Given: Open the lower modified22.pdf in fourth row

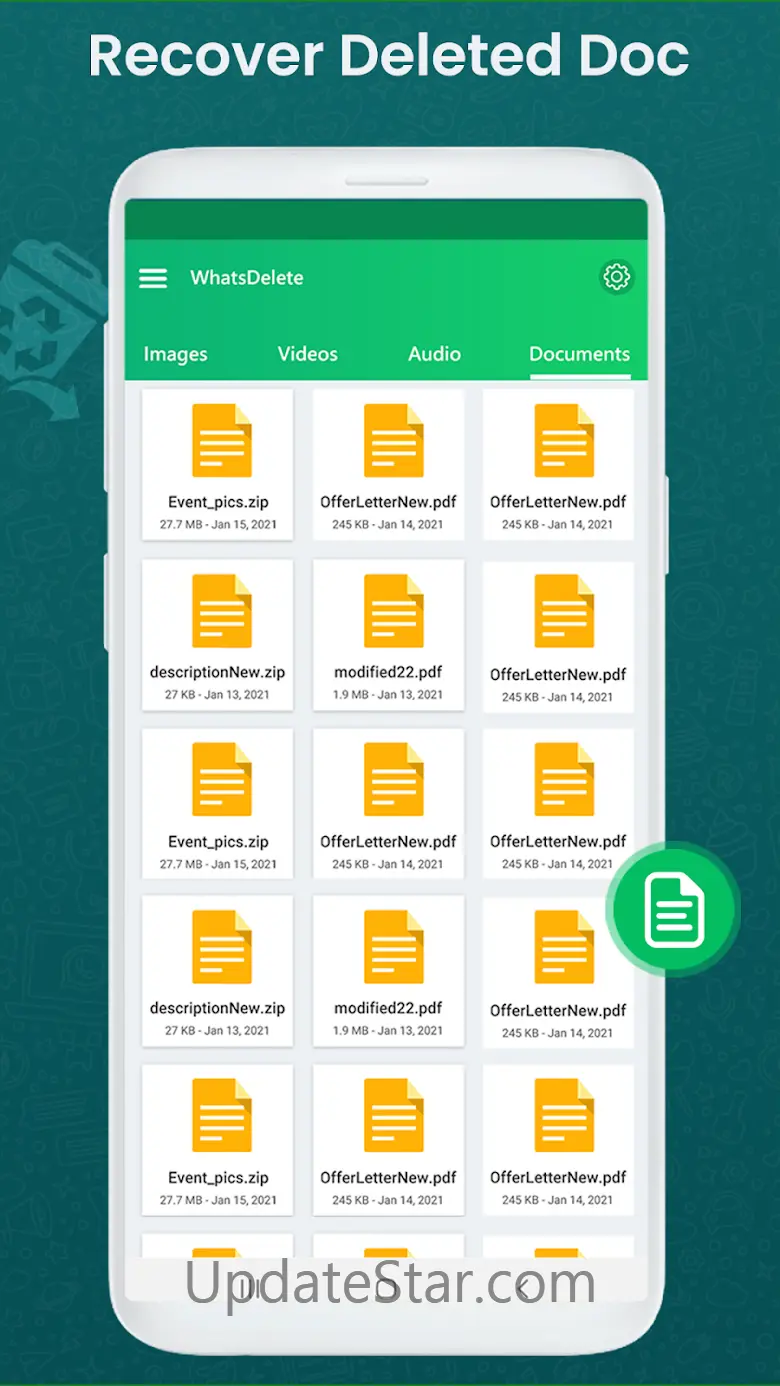Looking at the screenshot, I should point(388,971).
